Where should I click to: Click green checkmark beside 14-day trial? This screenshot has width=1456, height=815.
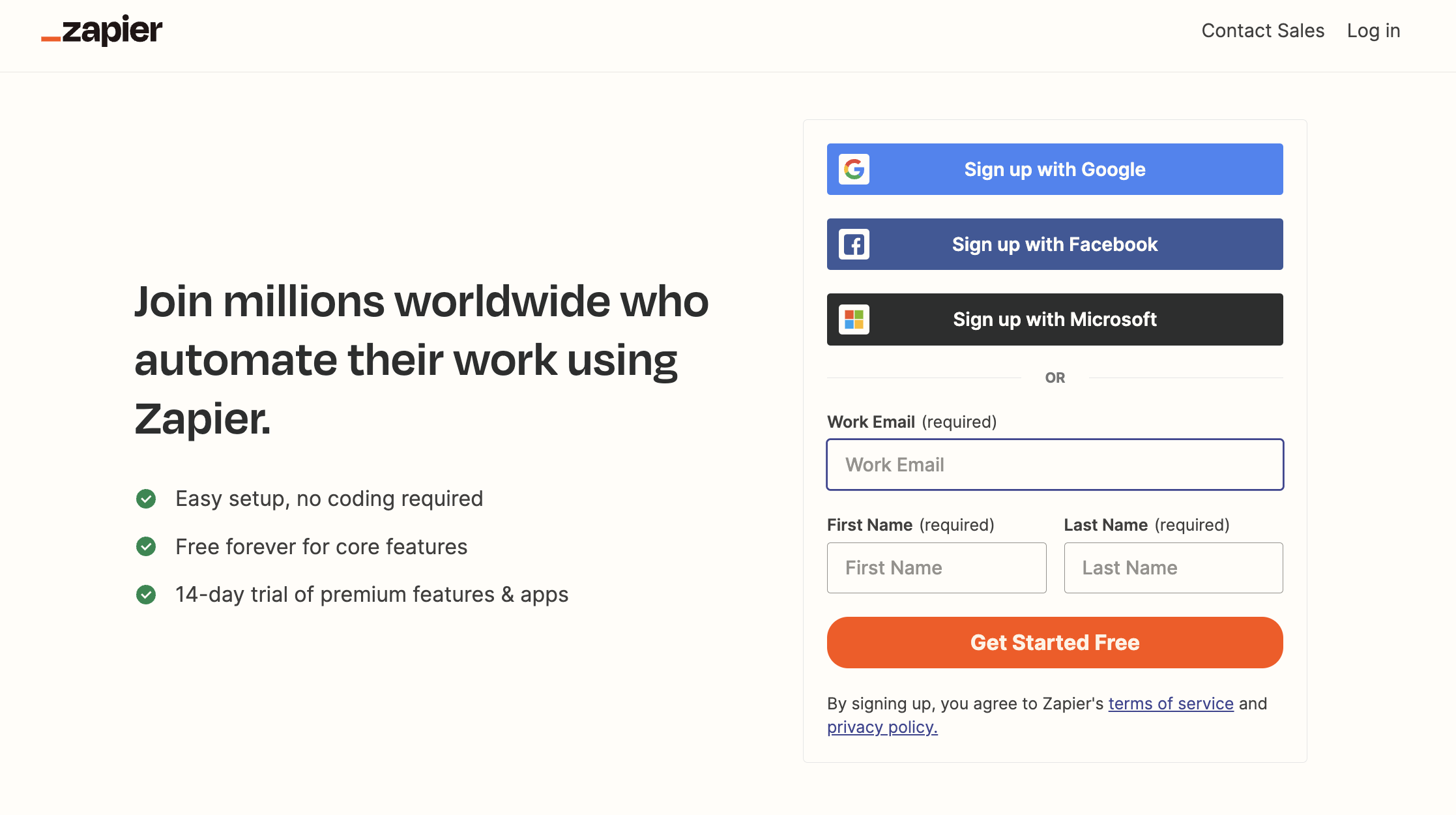[x=146, y=595]
